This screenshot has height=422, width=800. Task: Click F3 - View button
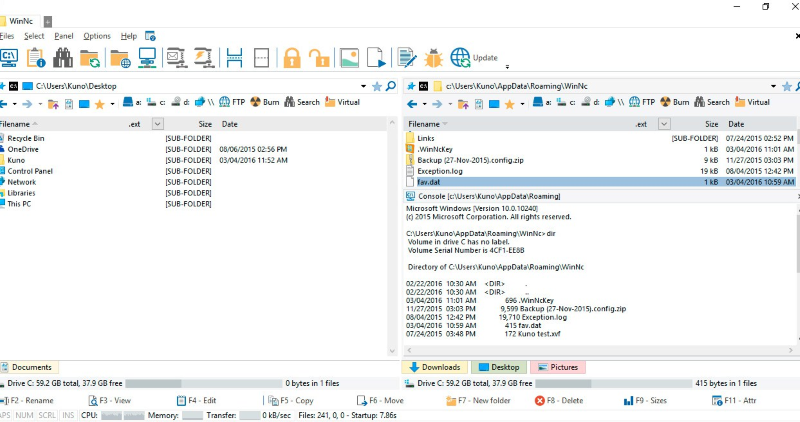110,401
